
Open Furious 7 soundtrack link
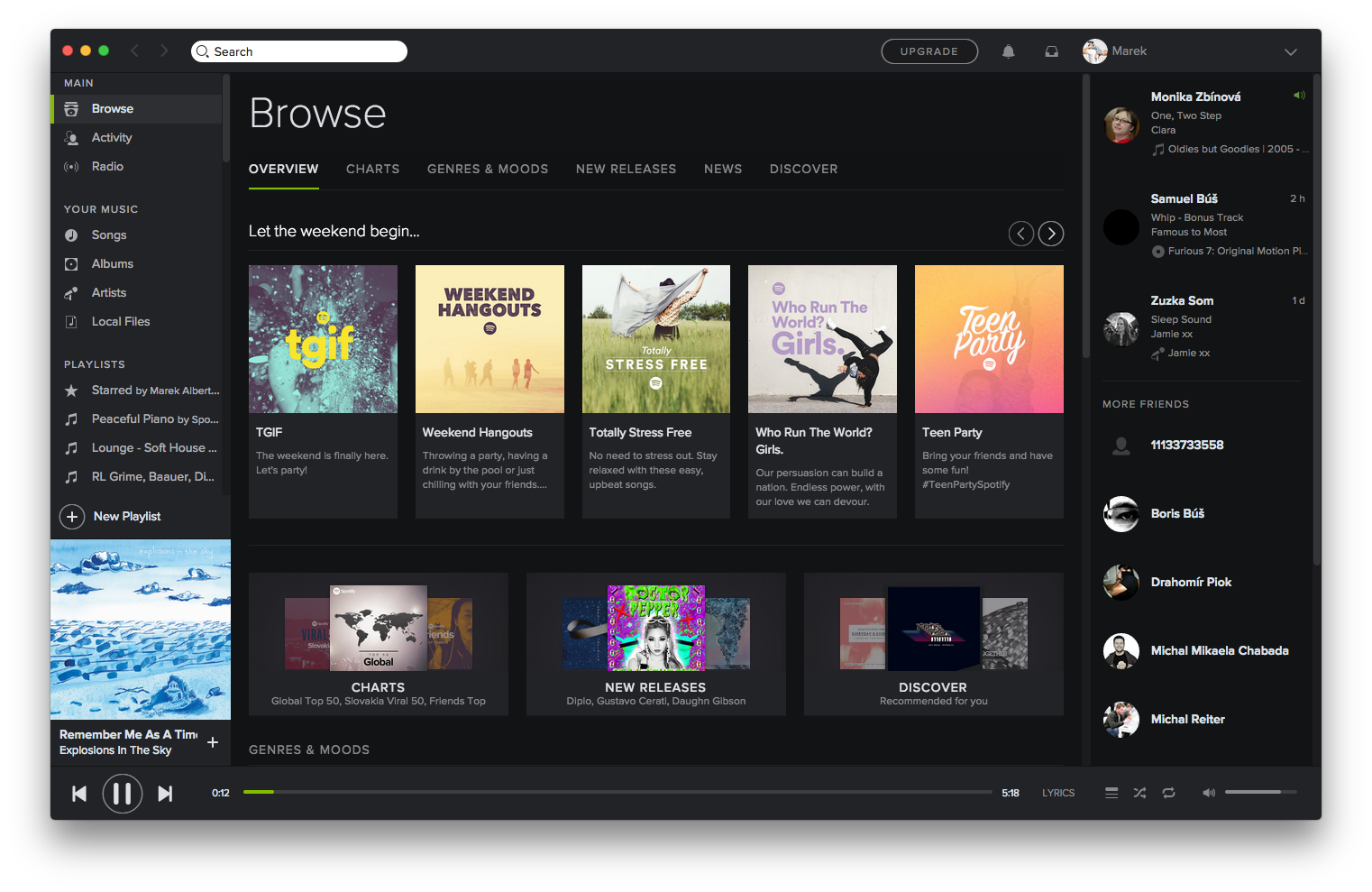click(x=1230, y=251)
